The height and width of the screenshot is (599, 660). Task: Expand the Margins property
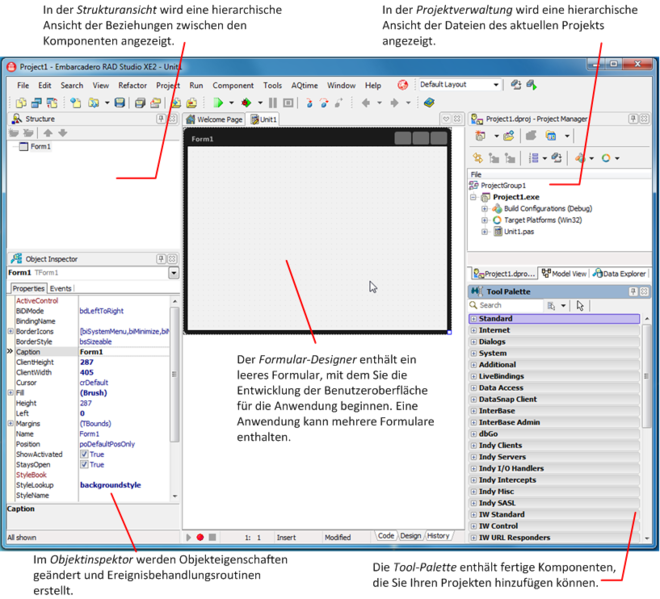[11, 423]
